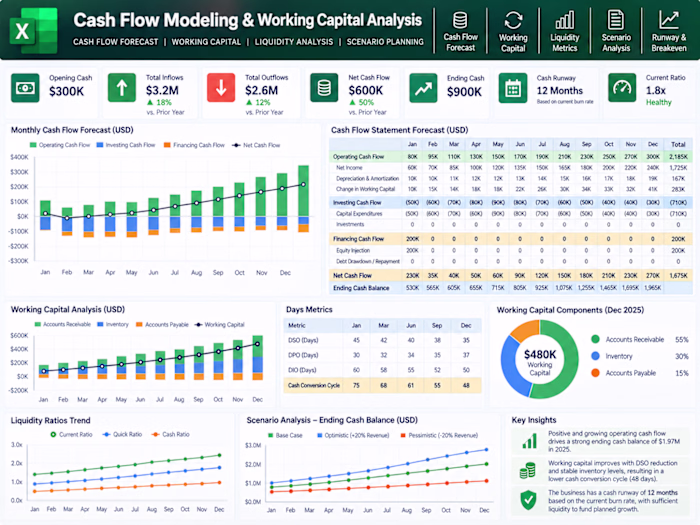Click the Ending Cash trend arrow icon

(x=423, y=88)
